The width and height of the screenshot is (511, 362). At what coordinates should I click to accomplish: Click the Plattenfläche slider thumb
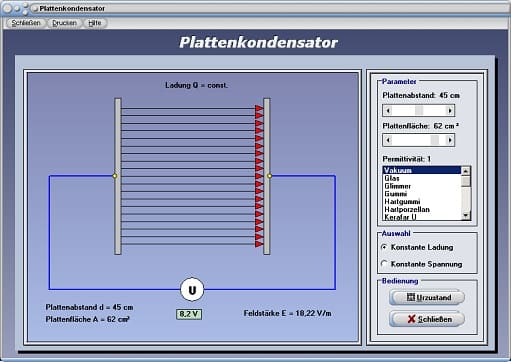point(435,140)
